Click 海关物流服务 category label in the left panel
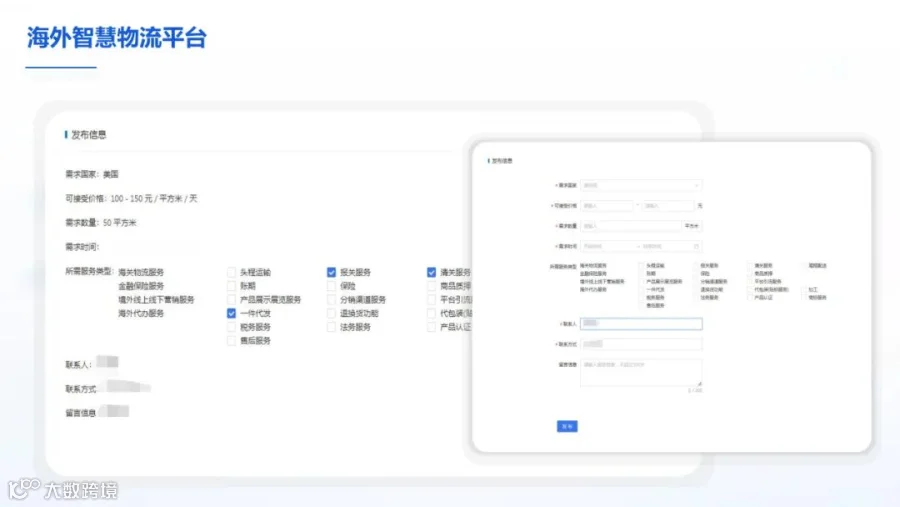Image resolution: width=900 pixels, height=507 pixels. tap(141, 272)
